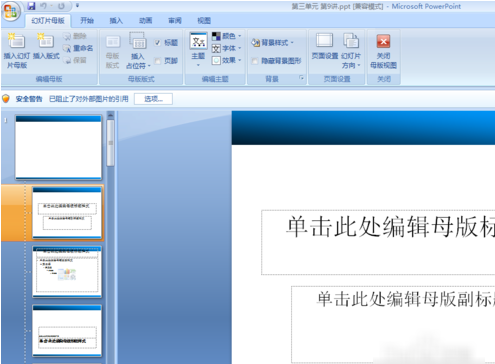Open Slide Orientation (幻灯片方向) dropdown
Image resolution: width=495 pixels, height=364 pixels.
351,51
